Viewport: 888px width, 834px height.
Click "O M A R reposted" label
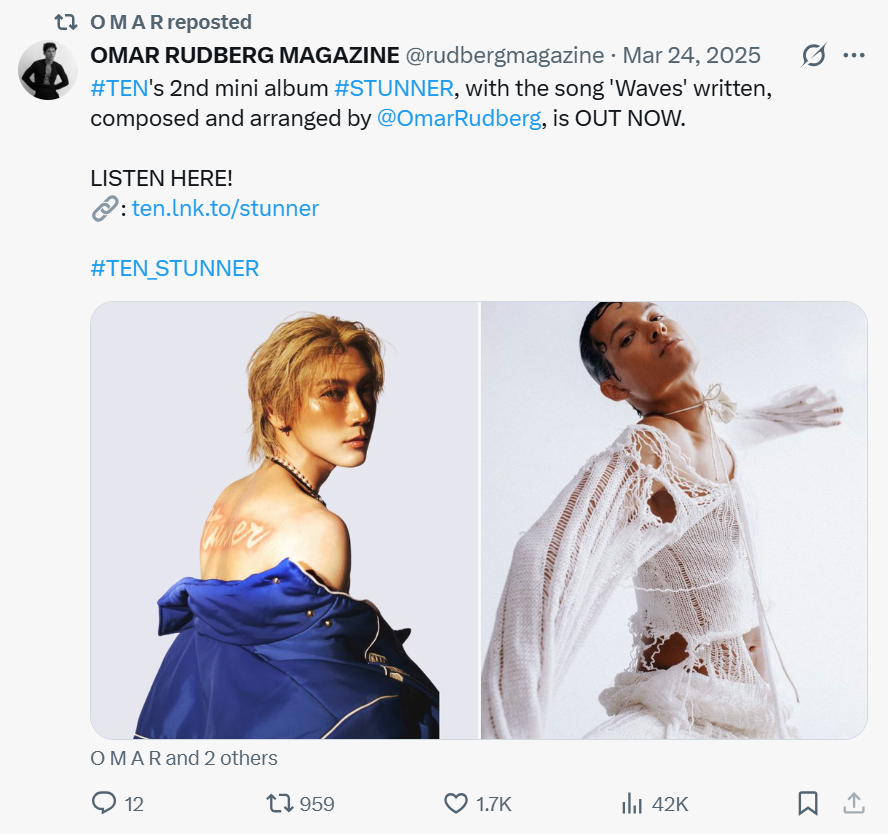[171, 21]
